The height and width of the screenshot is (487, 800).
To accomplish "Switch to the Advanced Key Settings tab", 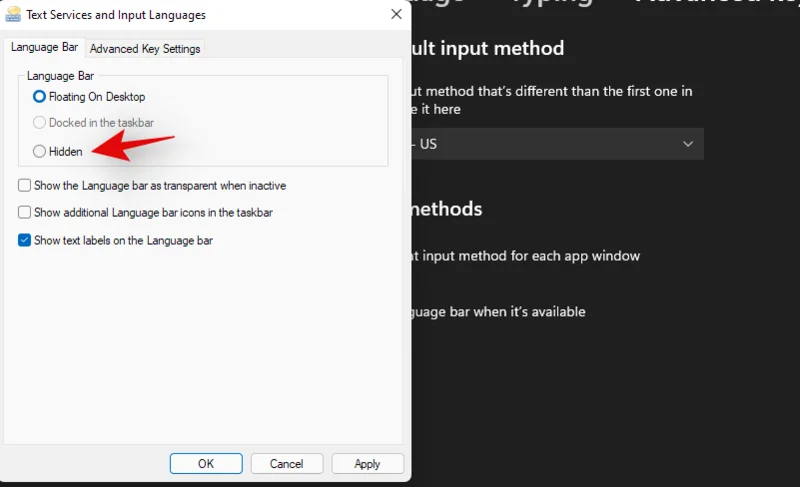I will (145, 49).
